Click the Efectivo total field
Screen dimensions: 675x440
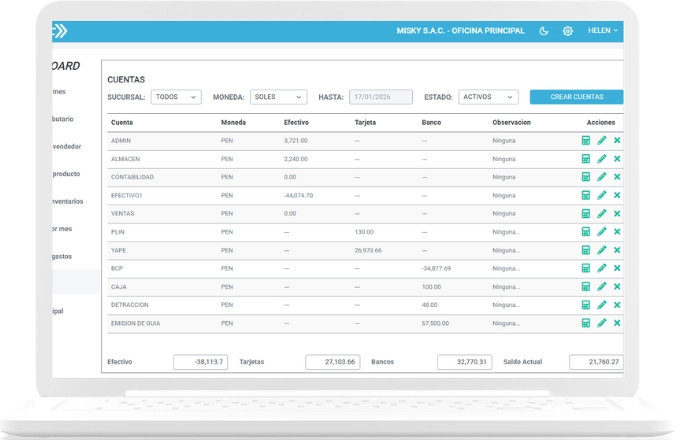(x=201, y=362)
